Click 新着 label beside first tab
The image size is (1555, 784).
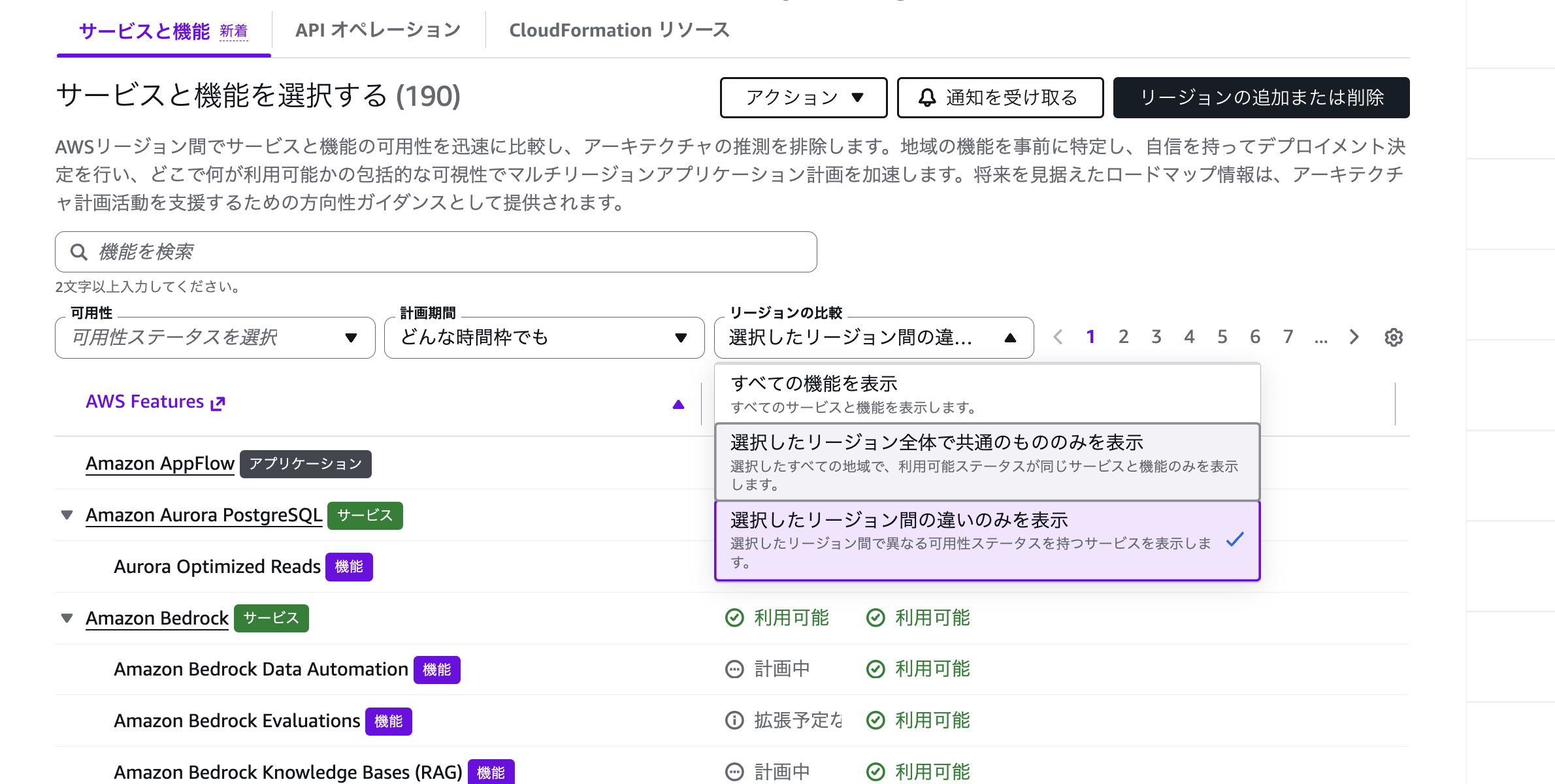tap(233, 31)
